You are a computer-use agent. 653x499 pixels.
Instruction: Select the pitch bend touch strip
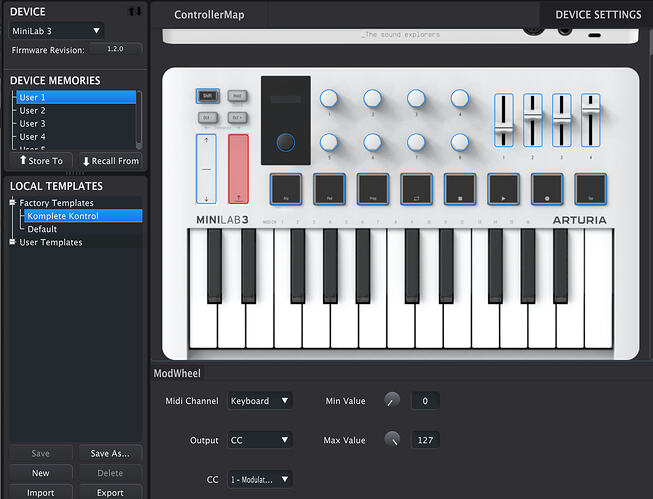pyautogui.click(x=206, y=169)
